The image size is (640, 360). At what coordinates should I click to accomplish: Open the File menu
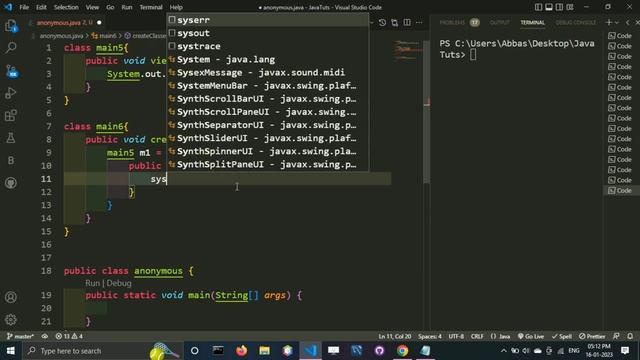[24, 7]
